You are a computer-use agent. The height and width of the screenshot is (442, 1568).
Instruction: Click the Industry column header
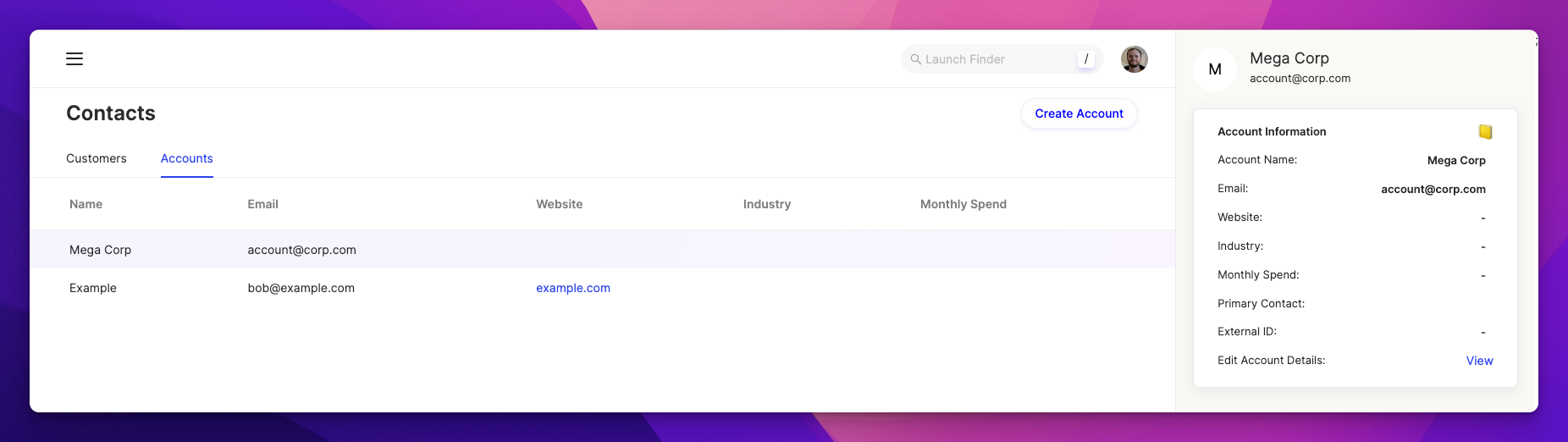(x=767, y=204)
